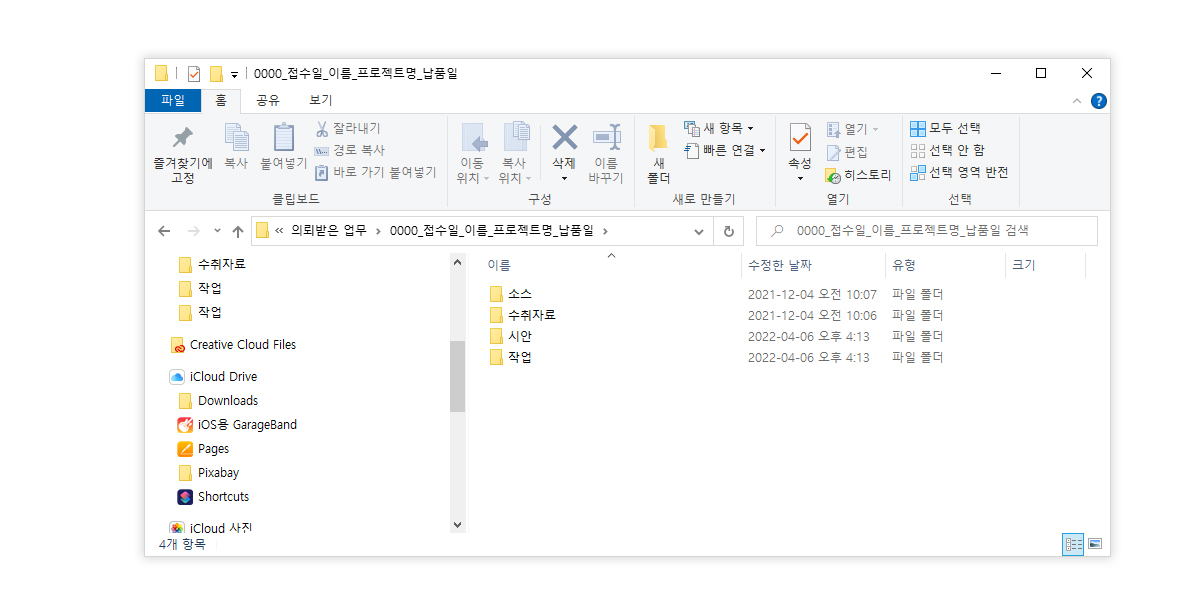The image size is (1200, 600).
Task: Select all items with 모두 선택
Action: (x=945, y=128)
